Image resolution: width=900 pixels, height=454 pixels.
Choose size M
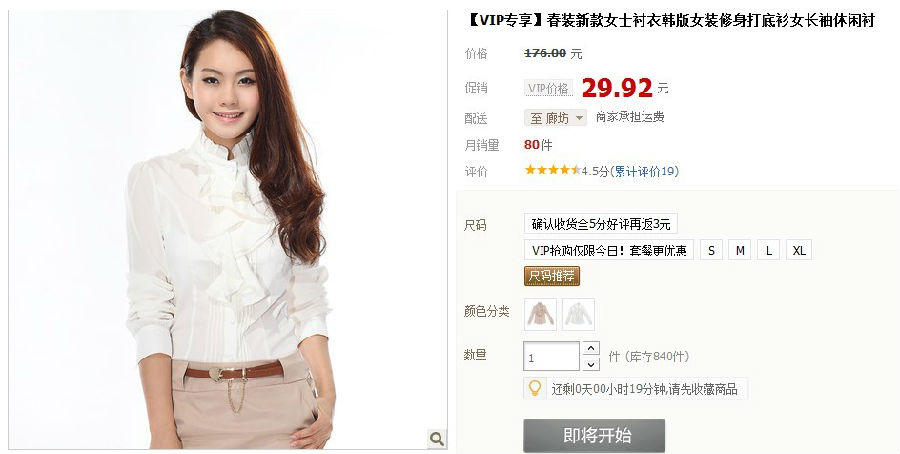coord(740,250)
